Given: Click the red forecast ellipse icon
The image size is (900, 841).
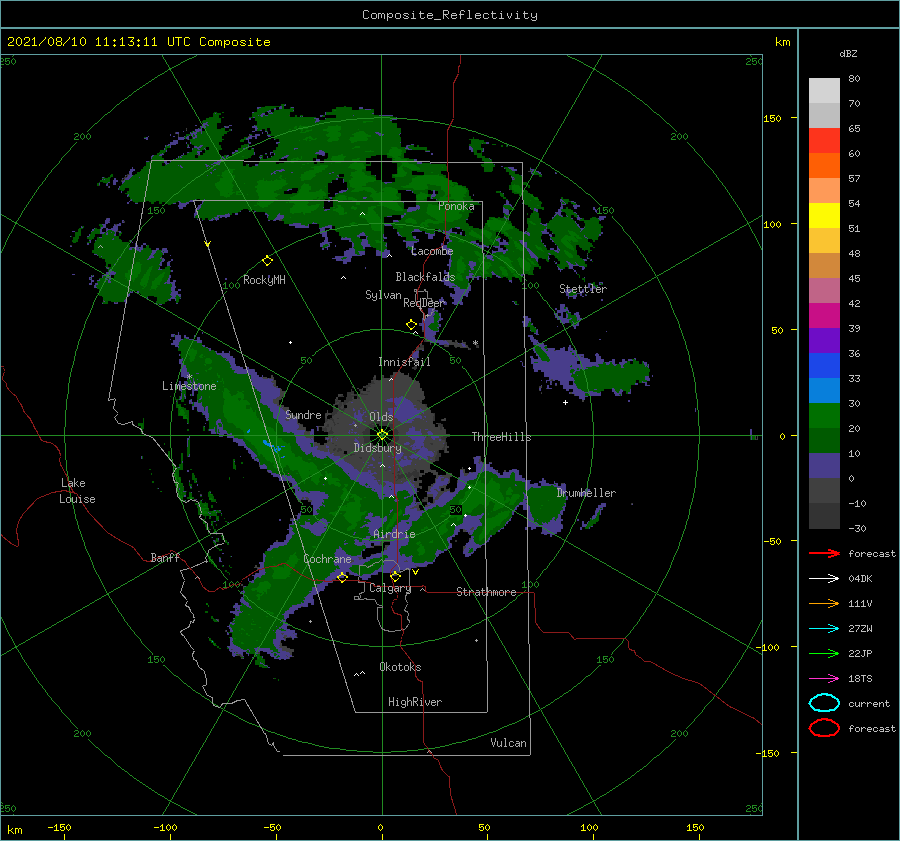Looking at the screenshot, I should 824,728.
